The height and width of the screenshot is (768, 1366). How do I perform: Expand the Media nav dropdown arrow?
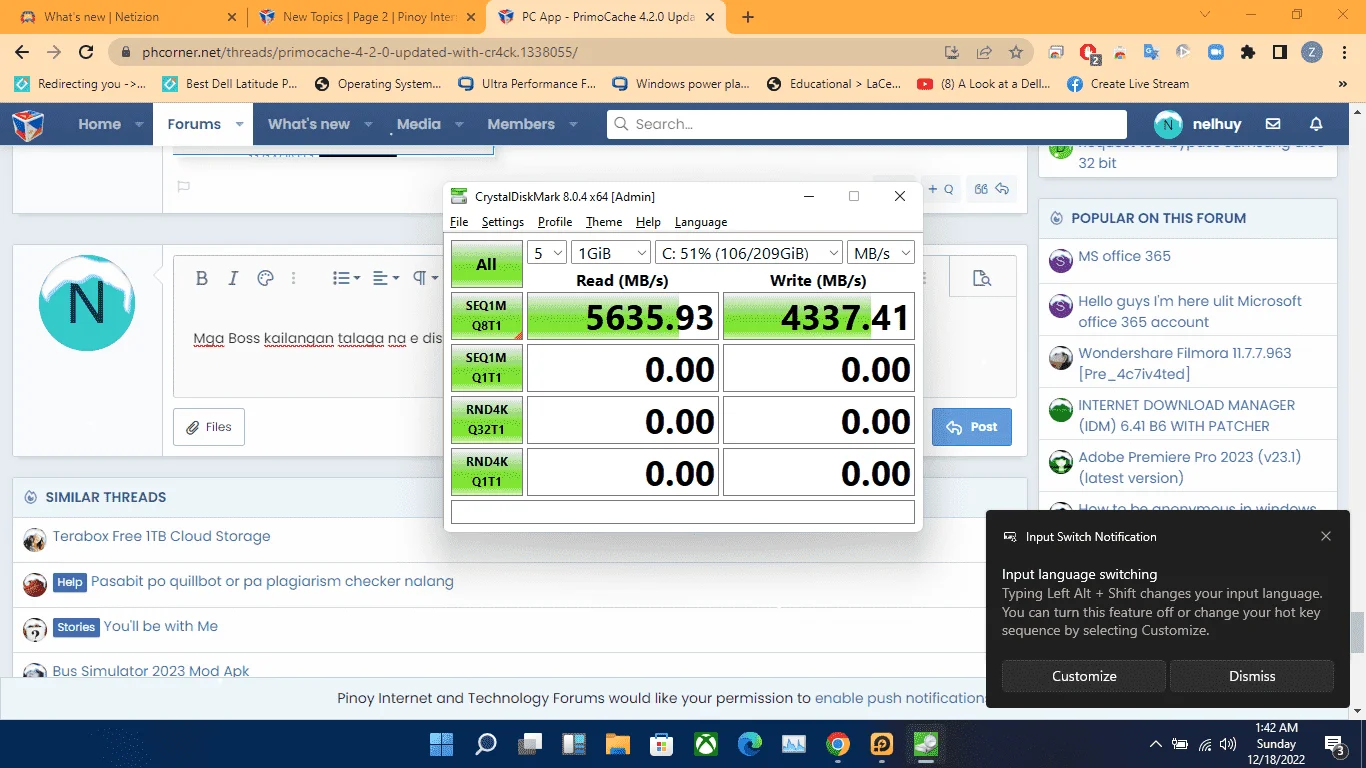click(x=459, y=124)
